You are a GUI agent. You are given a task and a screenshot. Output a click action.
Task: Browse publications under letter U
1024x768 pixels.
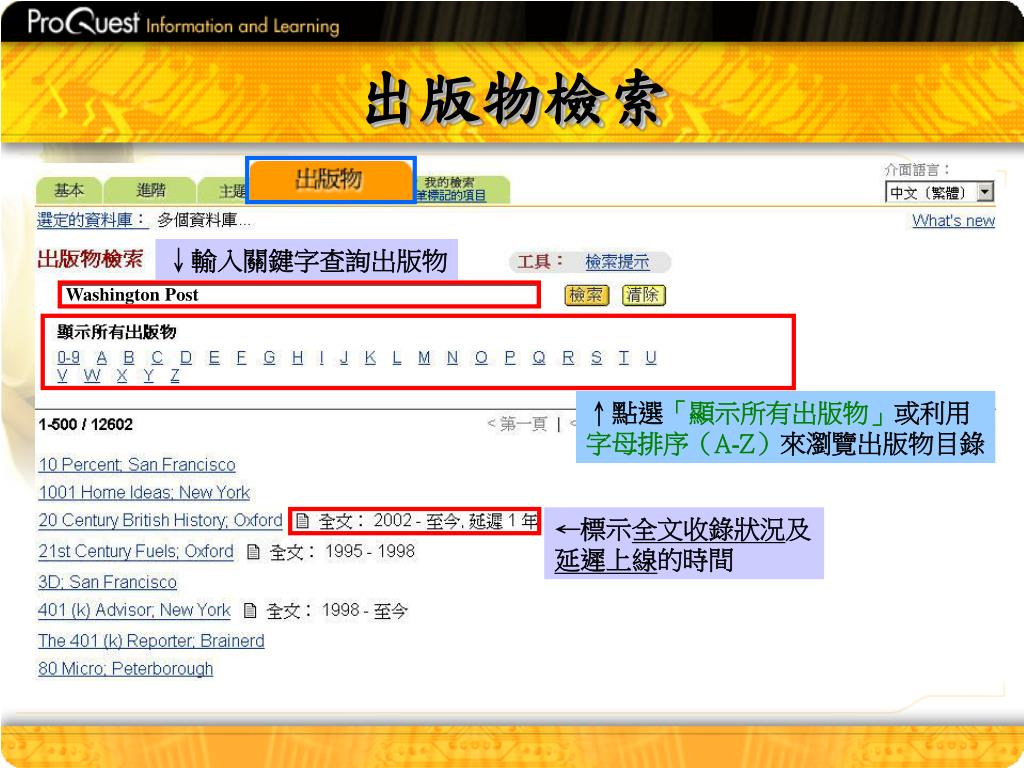650,357
